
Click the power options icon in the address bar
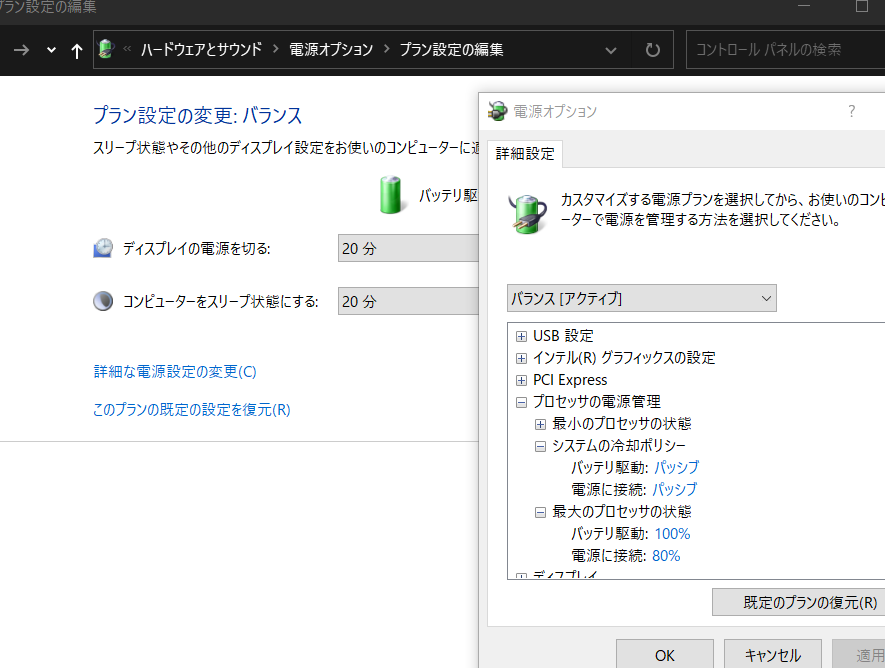pos(106,49)
